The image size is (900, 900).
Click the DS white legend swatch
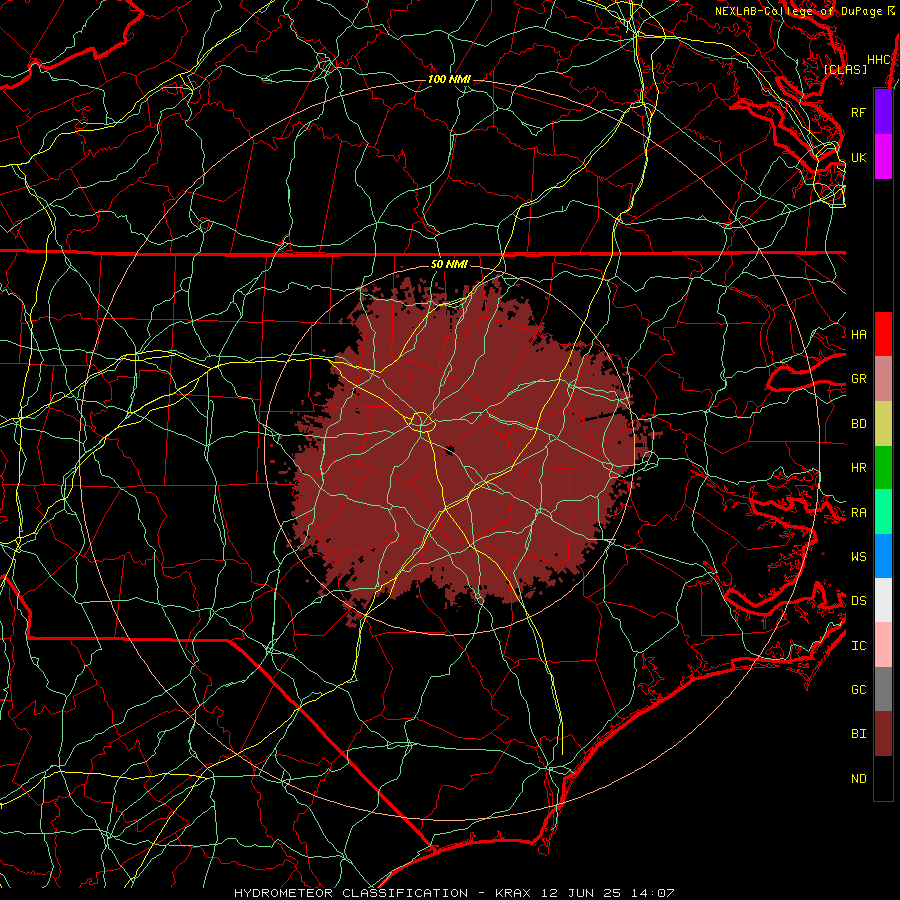[x=883, y=600]
